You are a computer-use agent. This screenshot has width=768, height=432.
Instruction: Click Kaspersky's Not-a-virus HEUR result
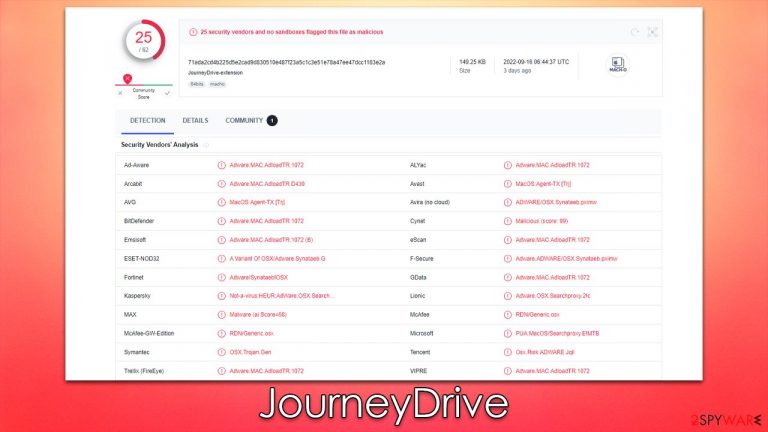point(282,296)
